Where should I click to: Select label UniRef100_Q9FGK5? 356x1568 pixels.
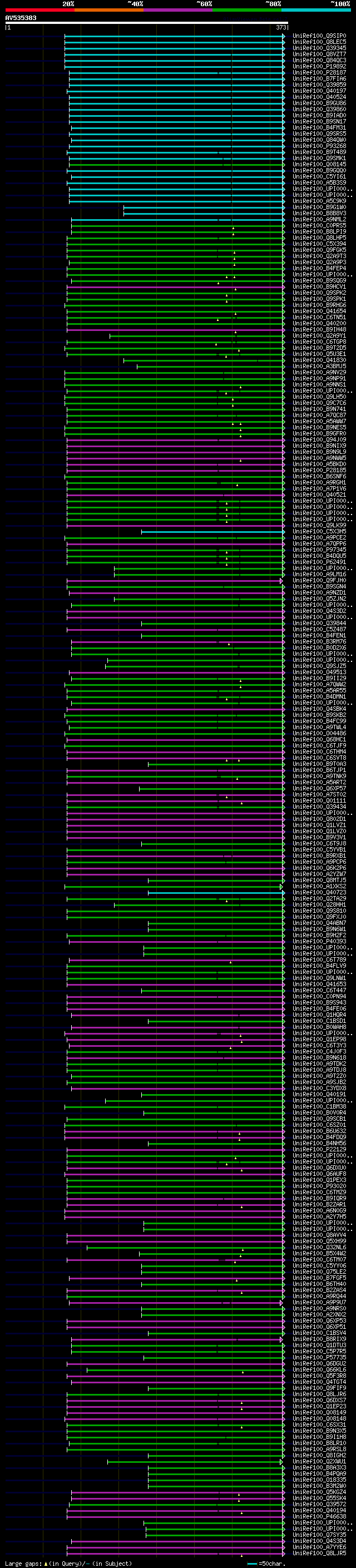(x=319, y=250)
